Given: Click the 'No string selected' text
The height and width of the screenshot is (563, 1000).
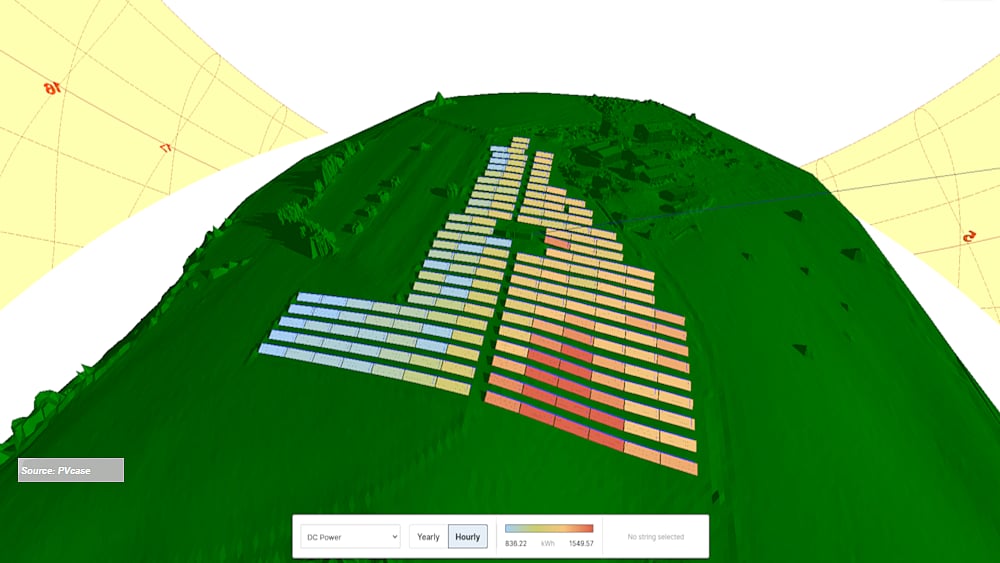Looking at the screenshot, I should [656, 537].
